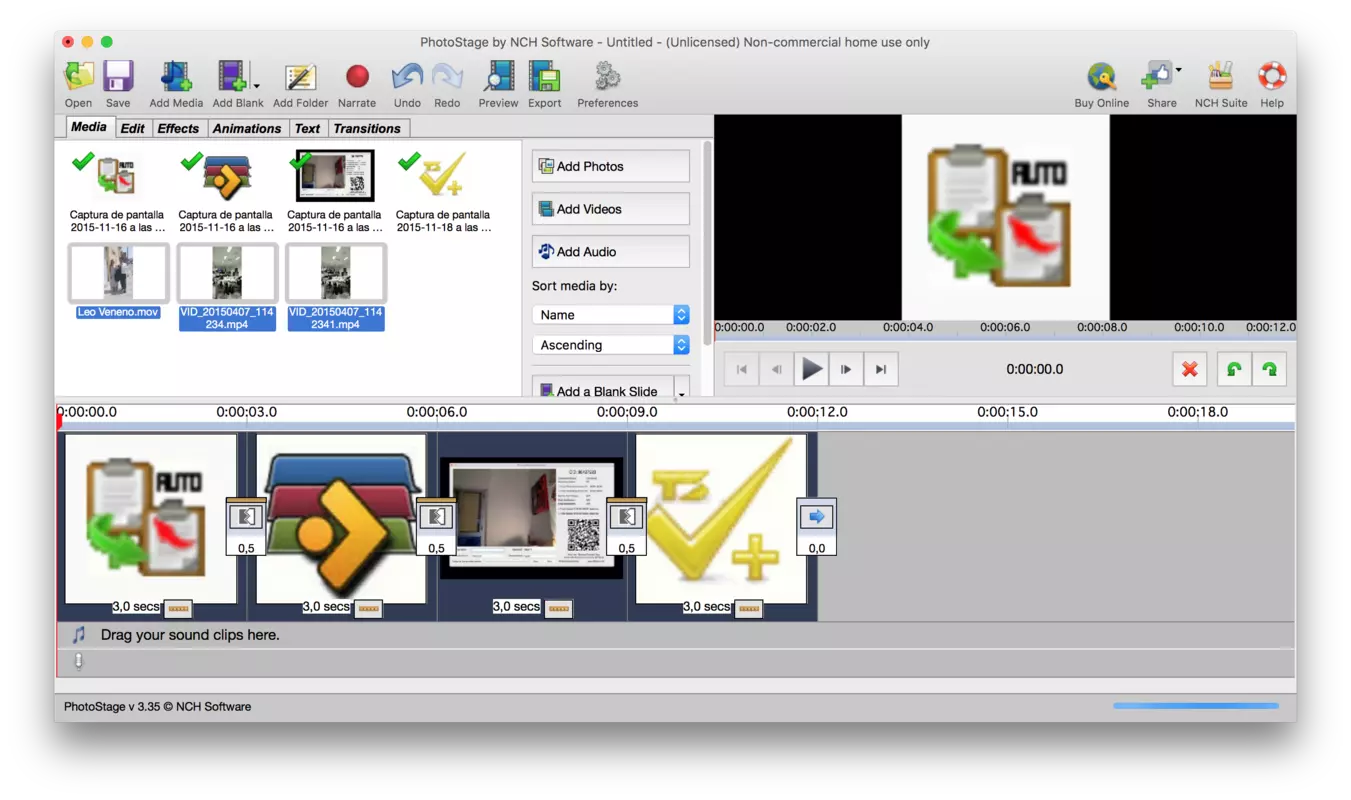Click the 0,5 transition duration after the first slide

246,548
